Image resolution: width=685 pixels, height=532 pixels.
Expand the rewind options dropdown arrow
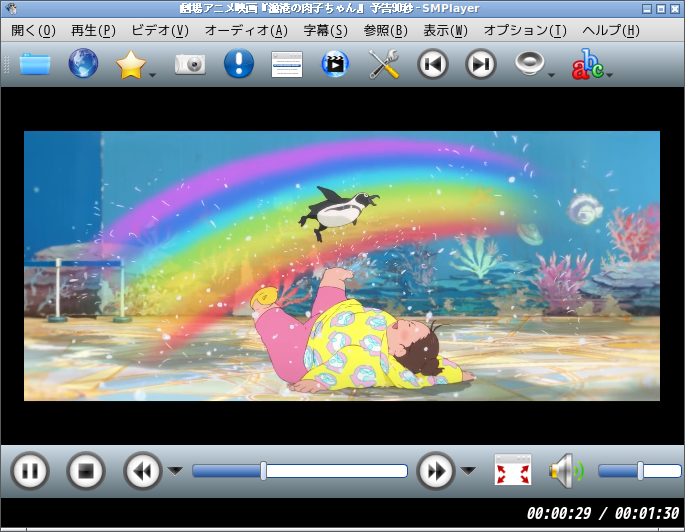[x=175, y=470]
